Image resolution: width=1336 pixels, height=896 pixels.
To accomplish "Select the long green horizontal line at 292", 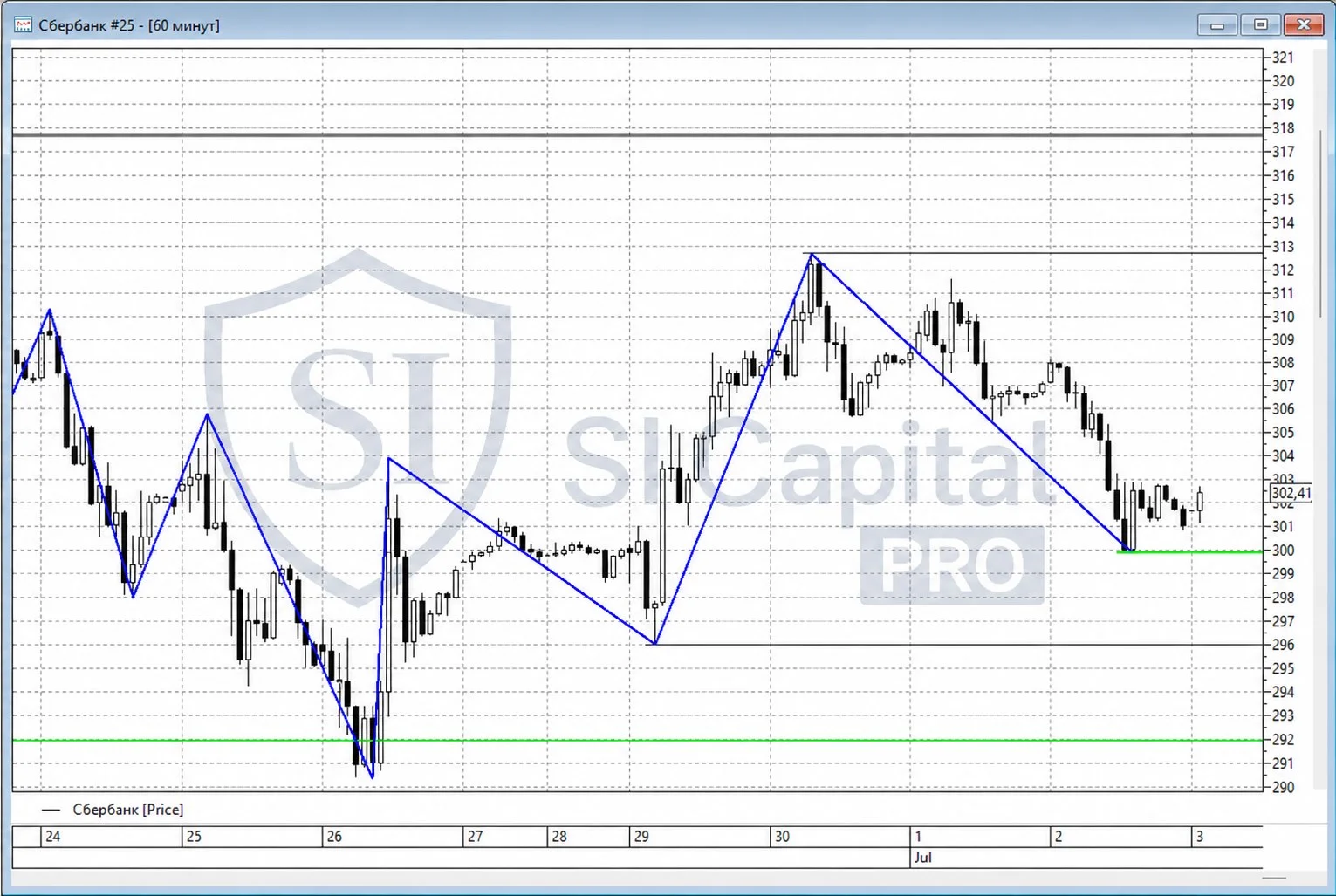I will [x=637, y=740].
